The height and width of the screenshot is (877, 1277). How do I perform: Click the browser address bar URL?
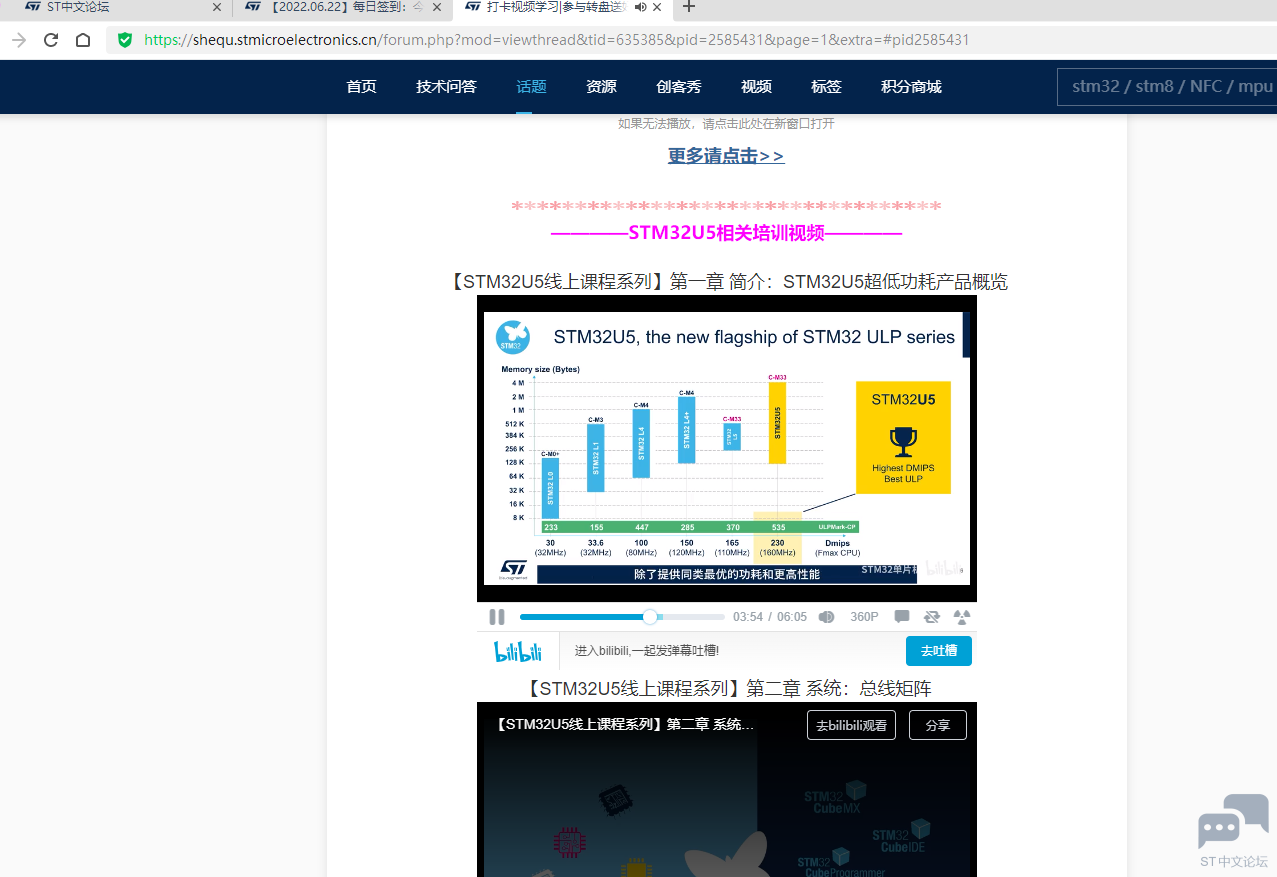point(557,40)
